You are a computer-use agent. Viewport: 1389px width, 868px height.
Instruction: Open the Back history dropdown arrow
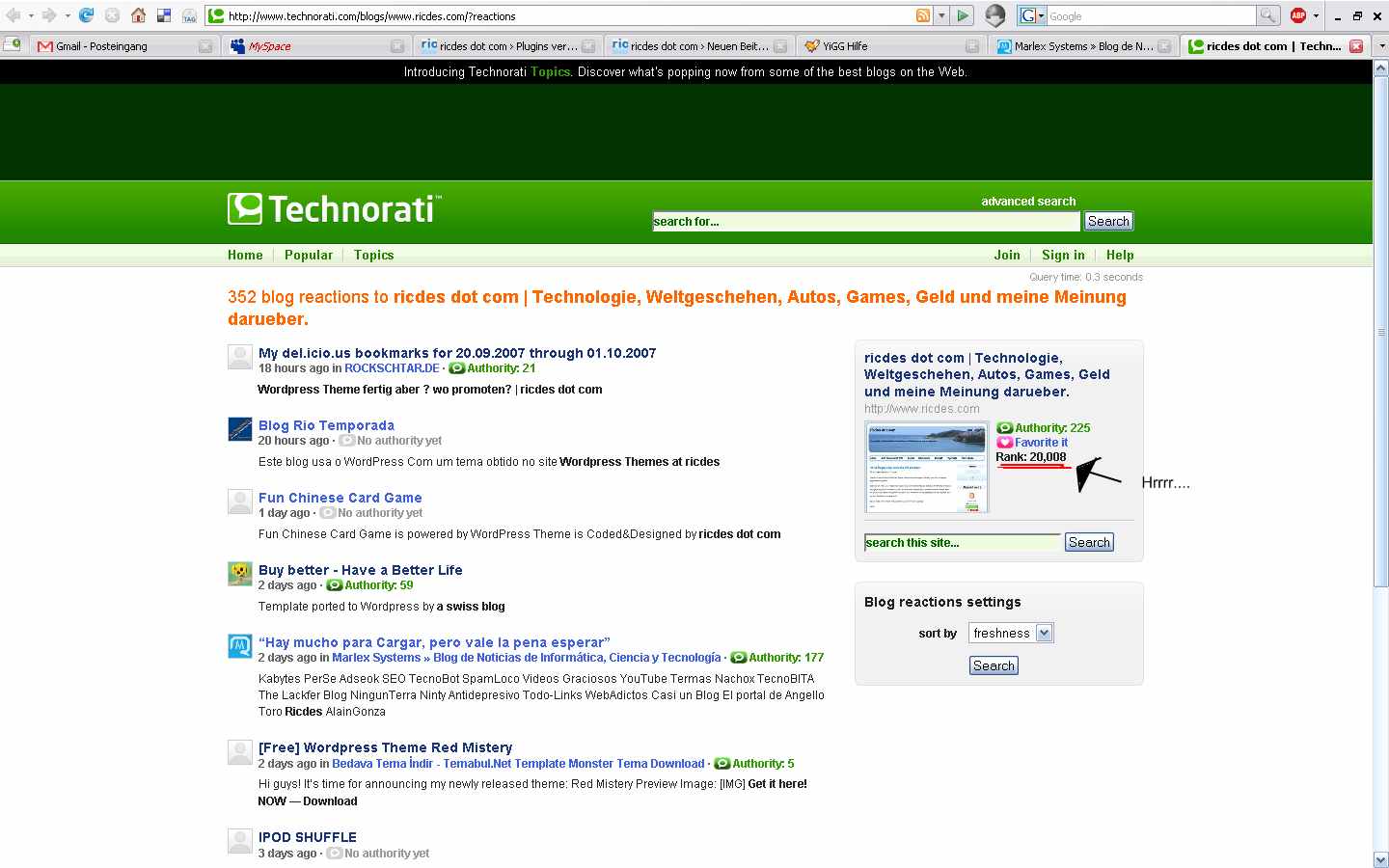tap(31, 15)
